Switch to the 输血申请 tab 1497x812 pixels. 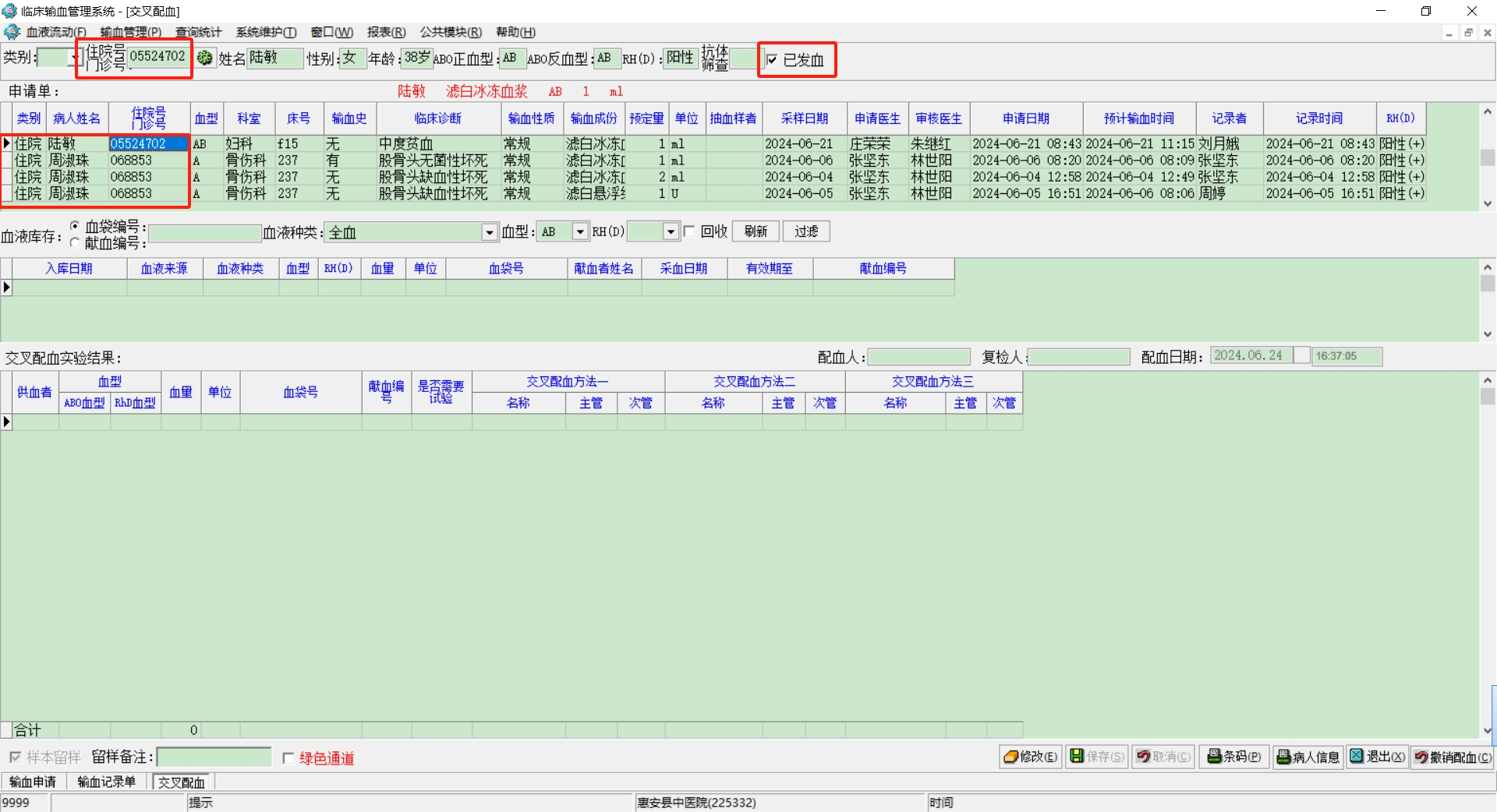pyautogui.click(x=33, y=782)
